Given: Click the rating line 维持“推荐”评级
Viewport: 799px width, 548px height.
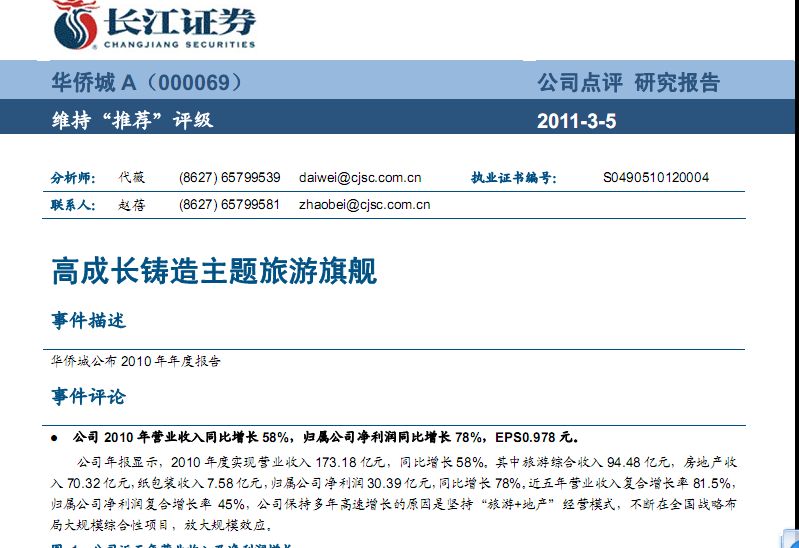Looking at the screenshot, I should (132, 120).
